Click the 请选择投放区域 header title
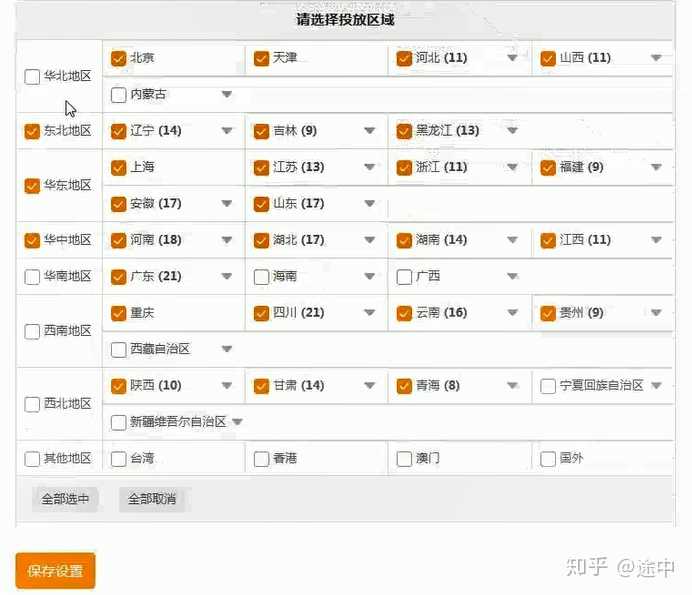692x595 pixels. pyautogui.click(x=345, y=19)
